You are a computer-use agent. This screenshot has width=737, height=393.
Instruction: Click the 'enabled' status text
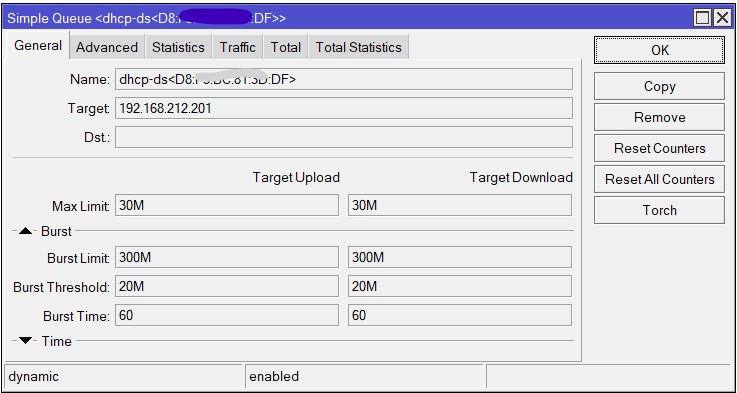click(274, 377)
